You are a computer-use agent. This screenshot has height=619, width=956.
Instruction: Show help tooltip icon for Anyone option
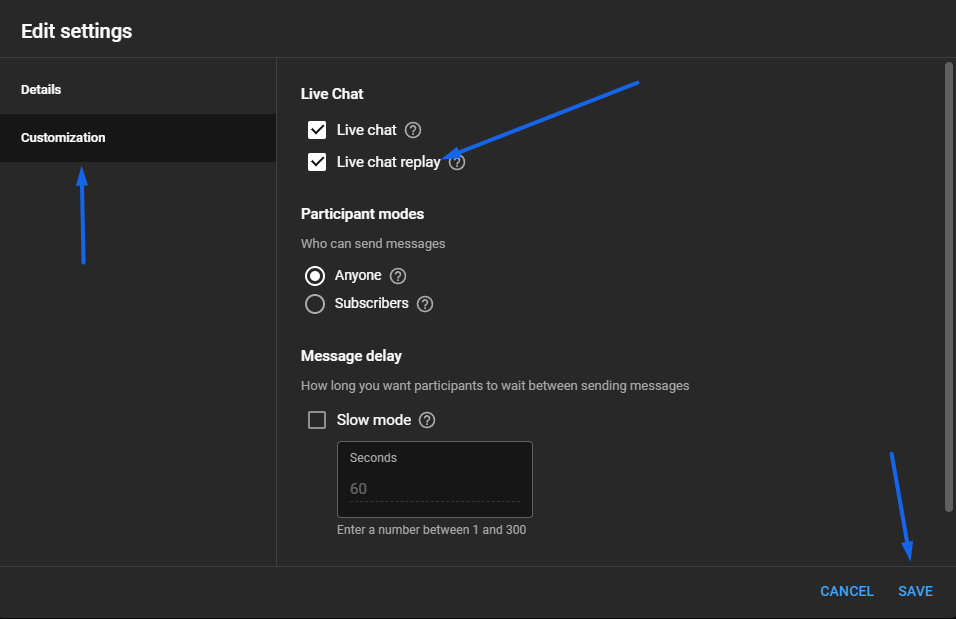tap(398, 276)
